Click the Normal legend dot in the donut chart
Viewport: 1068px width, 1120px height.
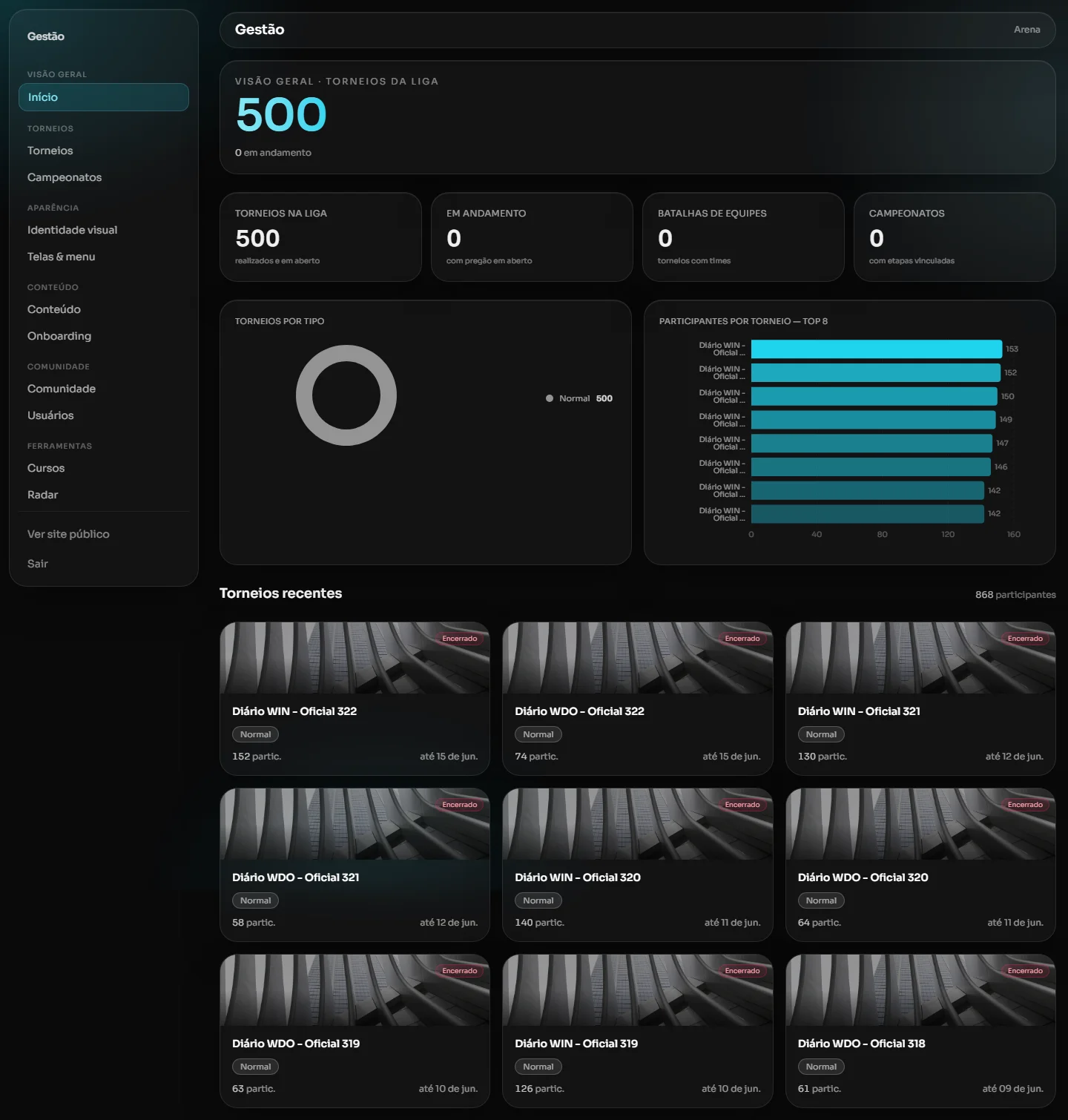(x=550, y=398)
